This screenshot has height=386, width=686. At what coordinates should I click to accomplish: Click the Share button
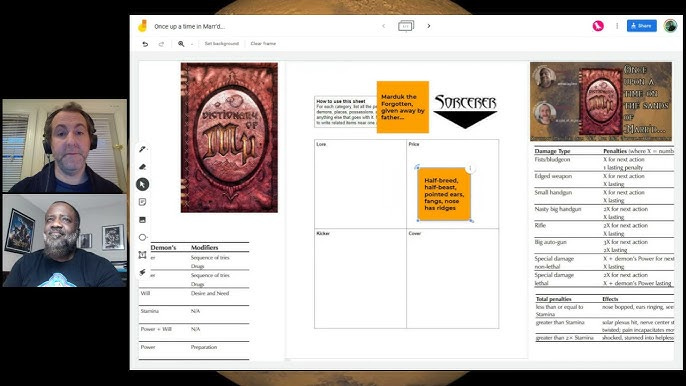pos(641,26)
